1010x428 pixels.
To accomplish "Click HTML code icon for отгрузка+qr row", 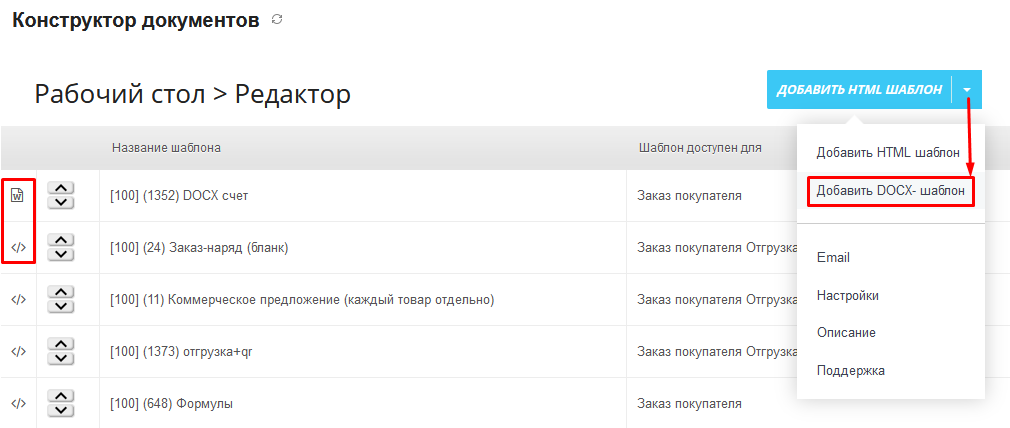I will pyautogui.click(x=18, y=351).
